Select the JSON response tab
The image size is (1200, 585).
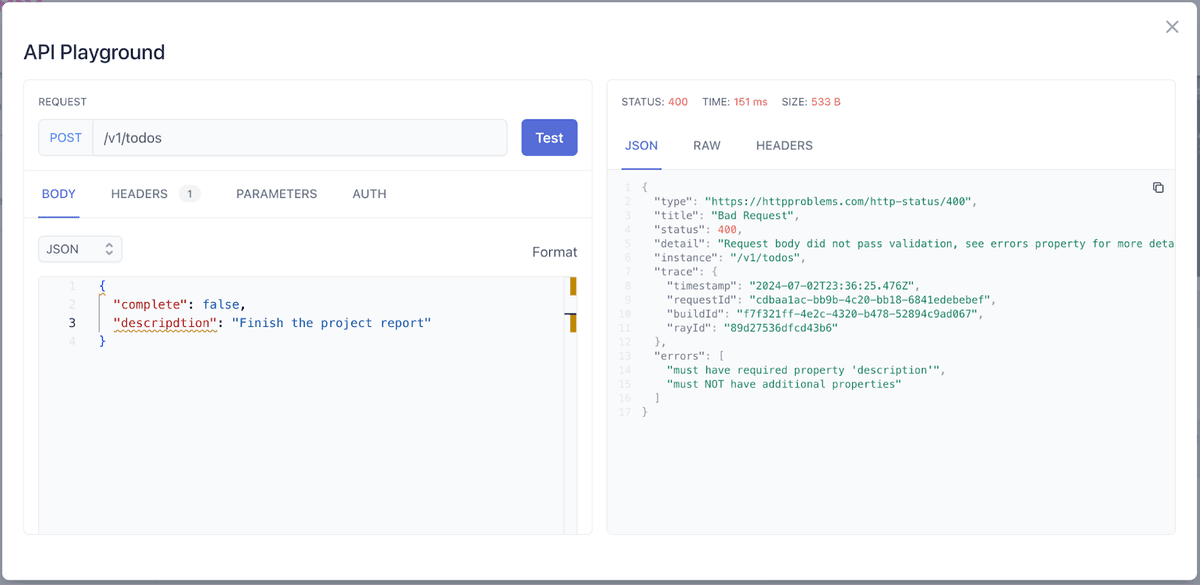point(640,145)
